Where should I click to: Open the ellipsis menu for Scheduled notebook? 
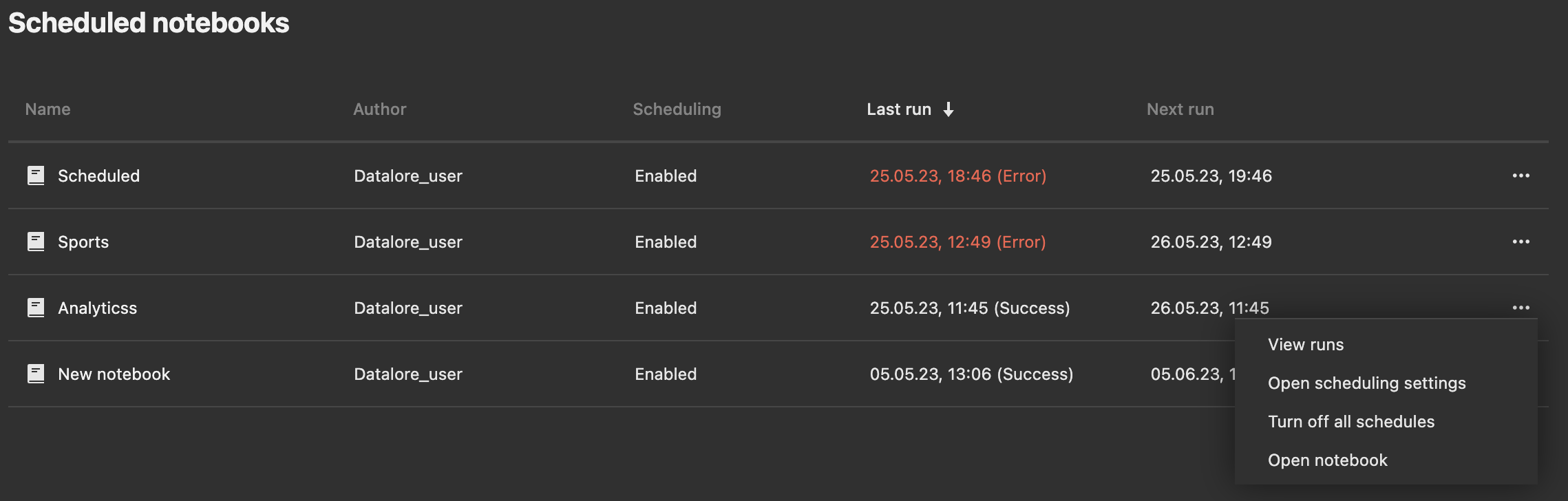click(x=1521, y=175)
